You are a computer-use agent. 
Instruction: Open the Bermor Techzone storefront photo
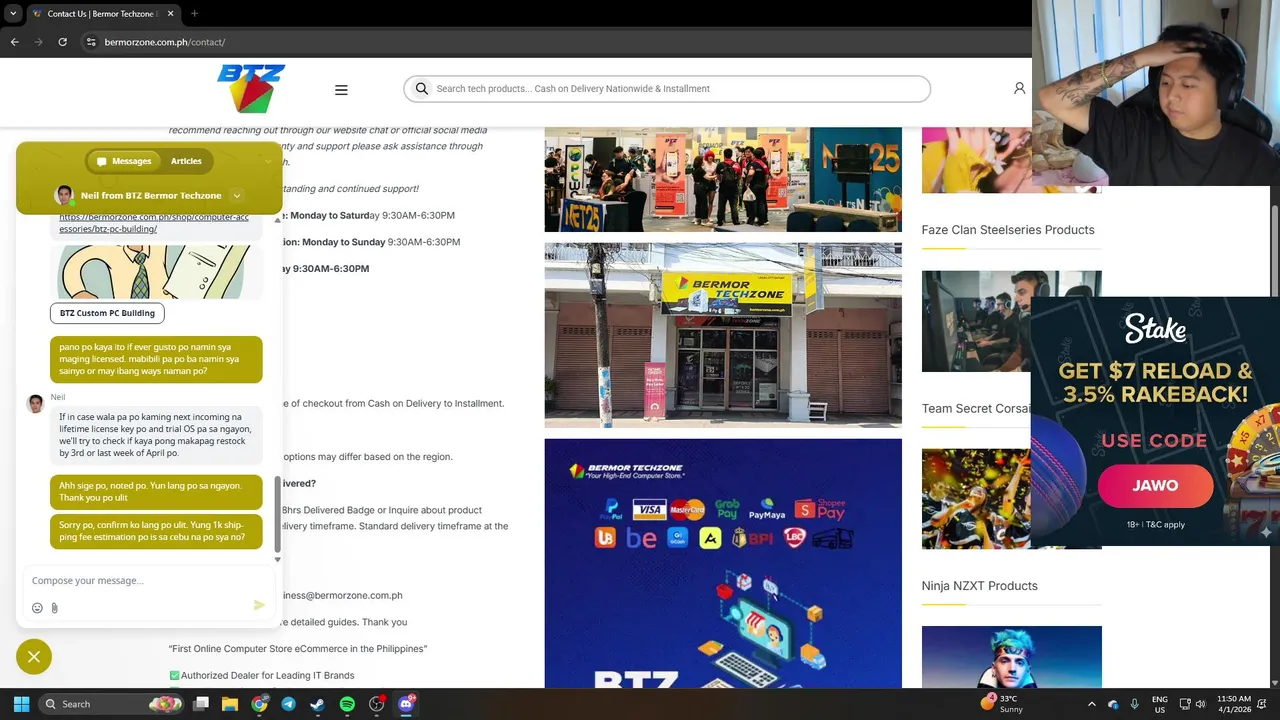[723, 335]
